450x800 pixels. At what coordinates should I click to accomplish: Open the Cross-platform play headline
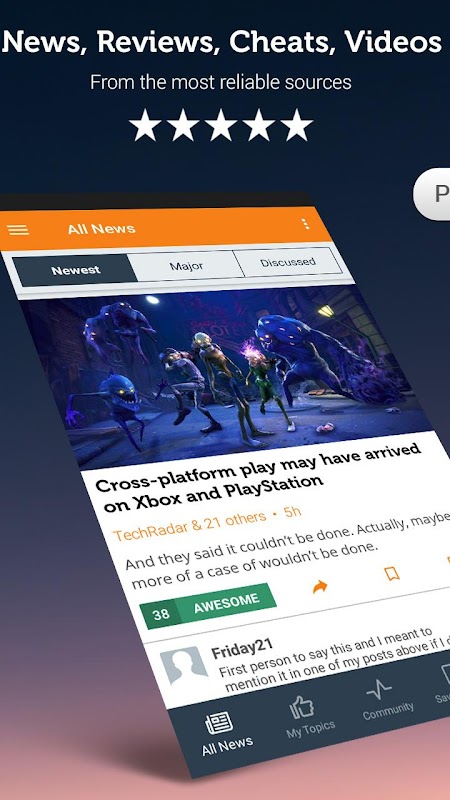click(x=259, y=479)
